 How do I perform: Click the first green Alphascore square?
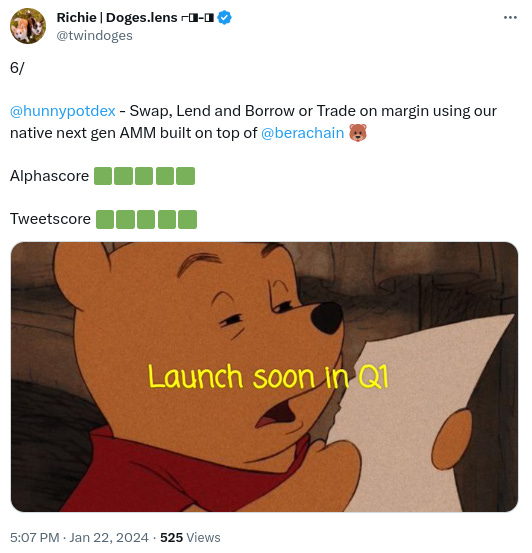click(x=103, y=176)
